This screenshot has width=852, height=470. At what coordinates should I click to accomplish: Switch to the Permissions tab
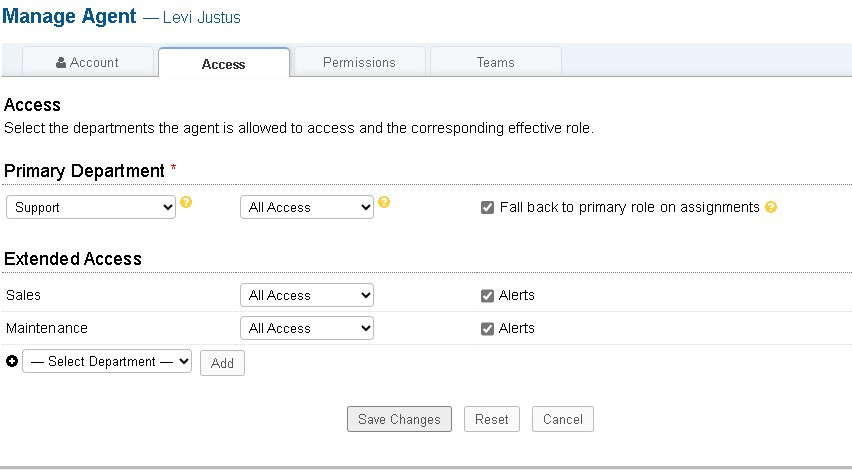point(359,62)
